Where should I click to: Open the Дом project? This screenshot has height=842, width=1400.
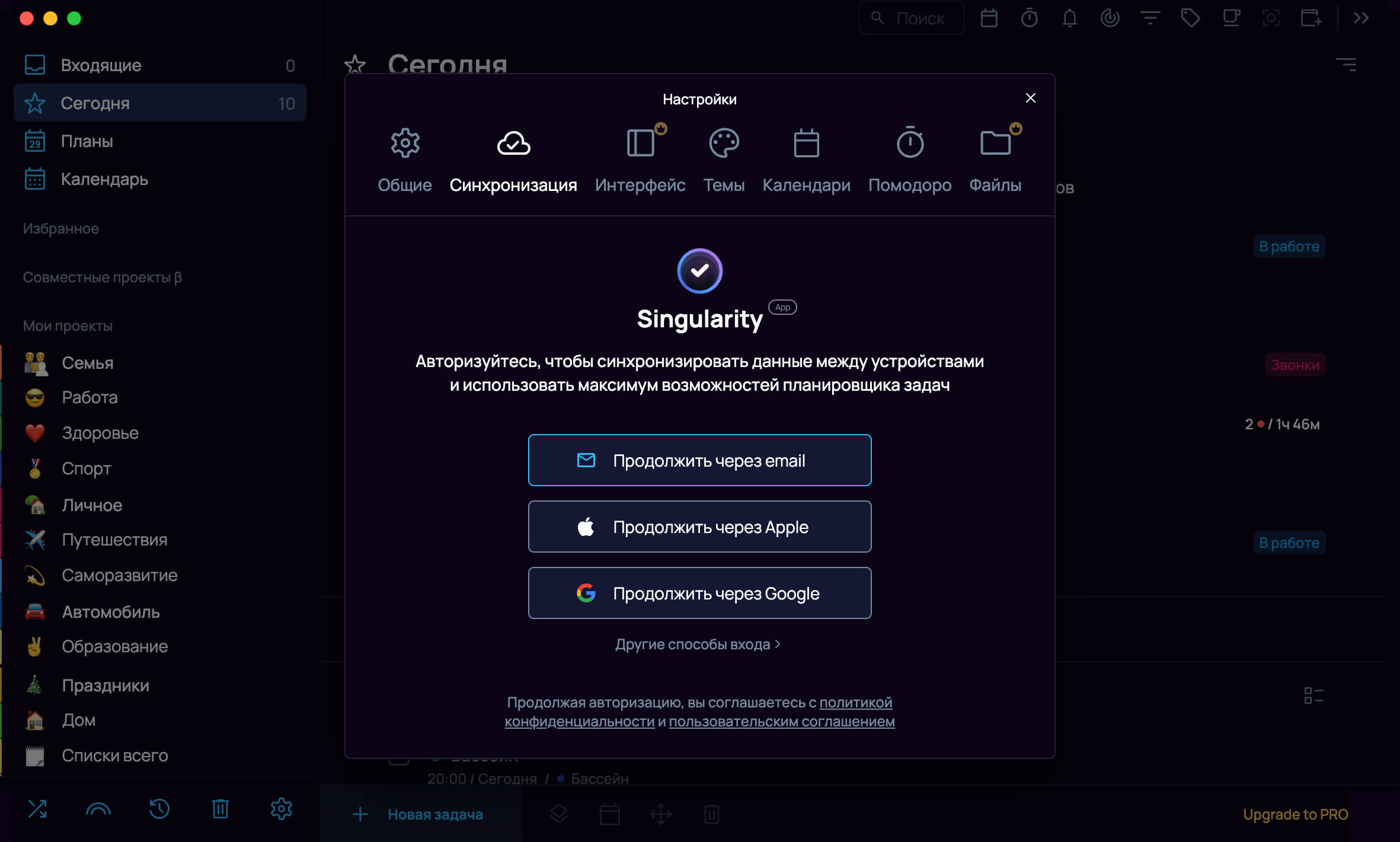pos(160,720)
